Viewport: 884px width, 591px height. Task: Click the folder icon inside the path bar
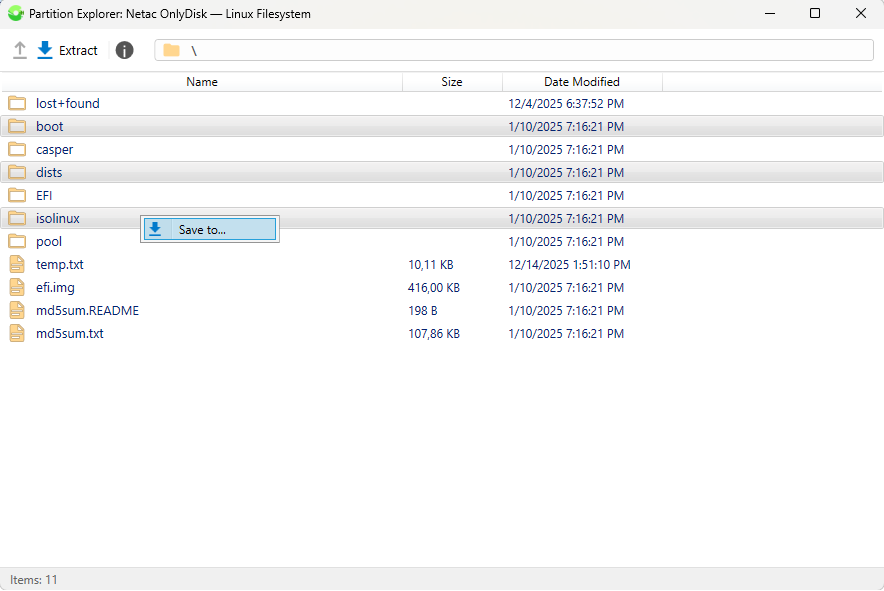pos(171,48)
